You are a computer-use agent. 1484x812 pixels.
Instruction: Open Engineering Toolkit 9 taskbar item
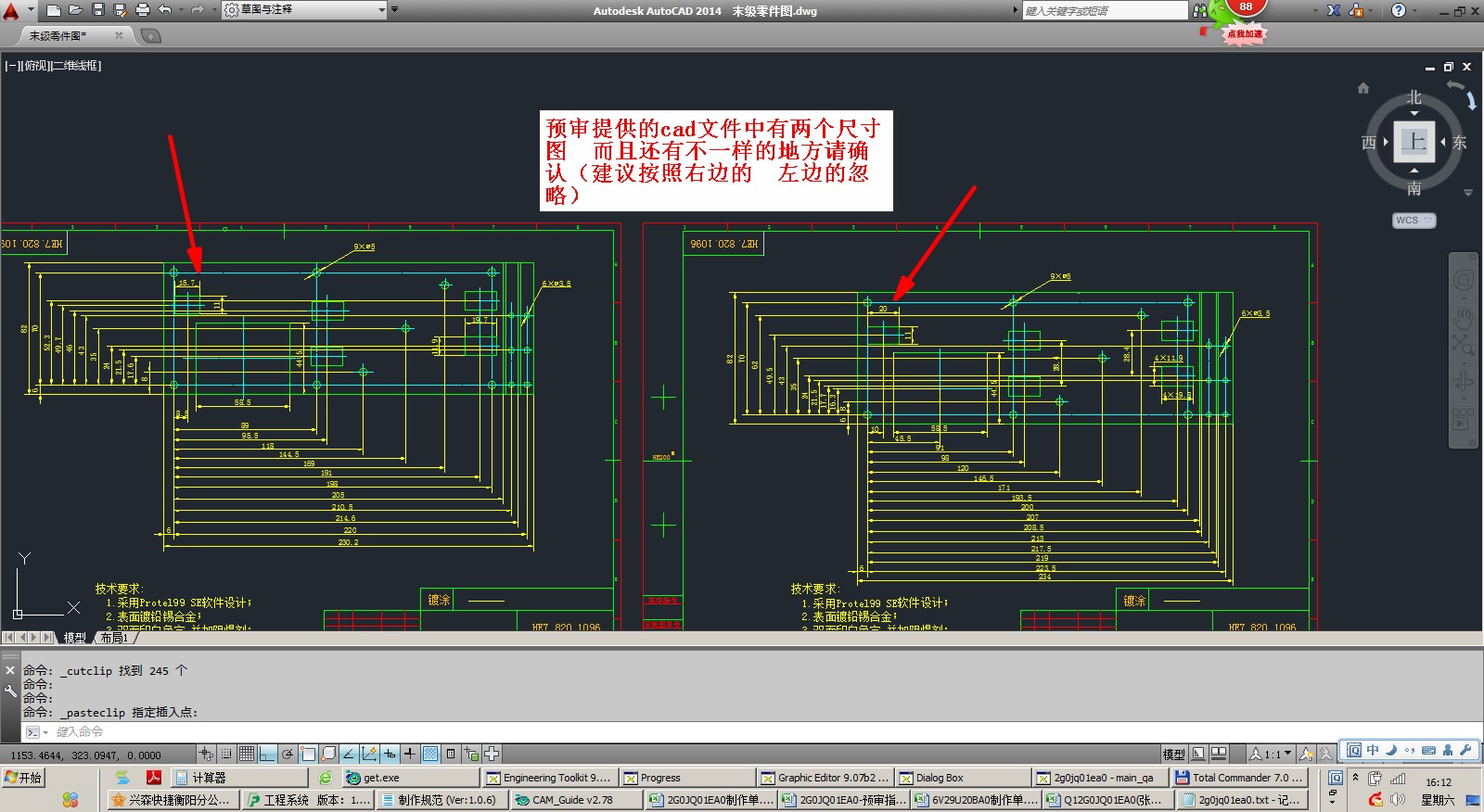tap(549, 778)
